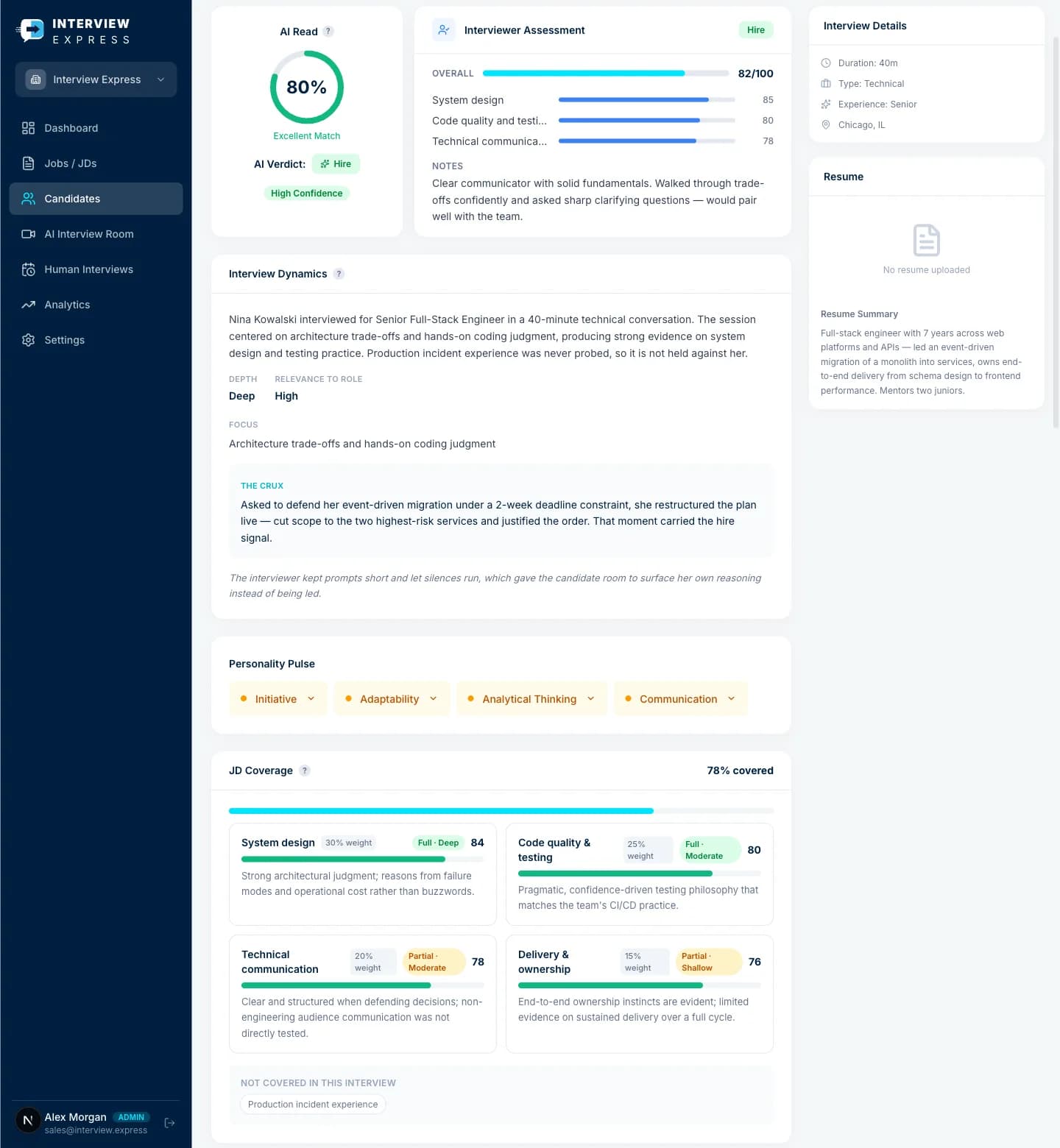Click the Interview Express logo icon

[x=31, y=30]
